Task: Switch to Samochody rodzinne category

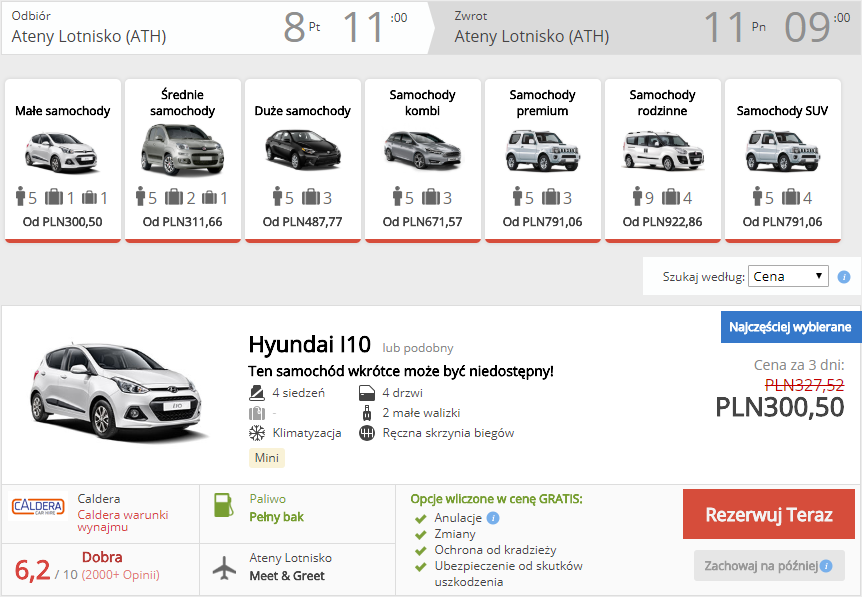Action: tap(663, 160)
